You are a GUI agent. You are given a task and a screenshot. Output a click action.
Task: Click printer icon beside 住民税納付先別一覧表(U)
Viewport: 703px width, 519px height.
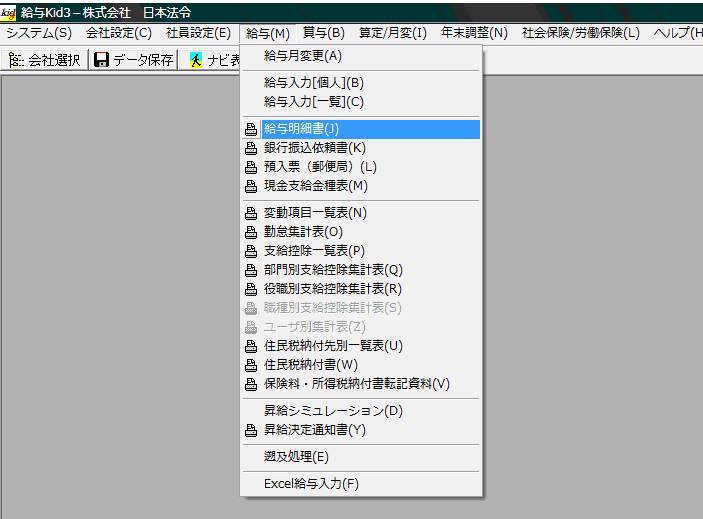coord(251,346)
